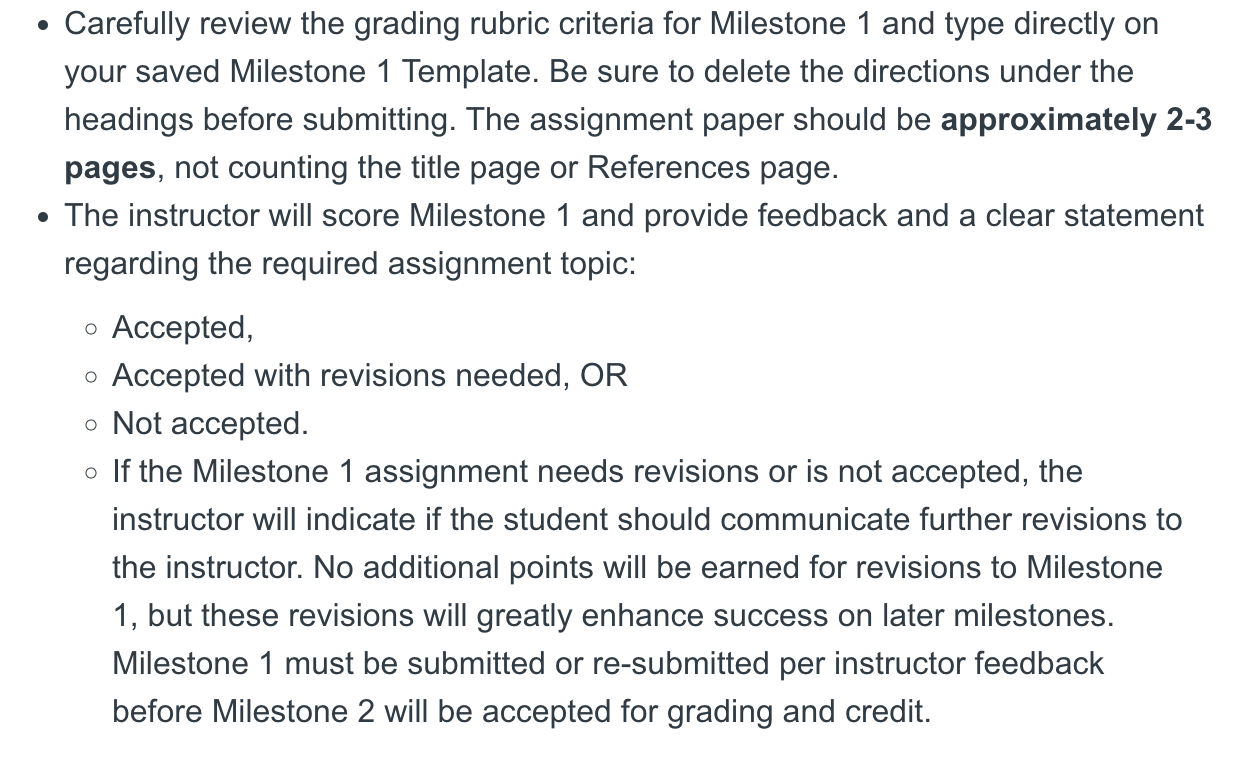Click the bold text "approximately 2-3"
Screen dimensions: 1258x760
click(1076, 120)
